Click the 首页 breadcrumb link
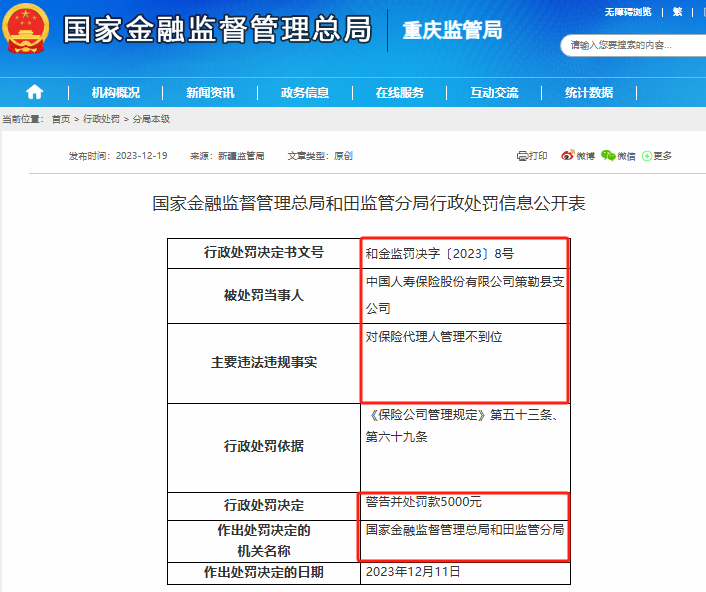The height and width of the screenshot is (592, 706). (61, 119)
